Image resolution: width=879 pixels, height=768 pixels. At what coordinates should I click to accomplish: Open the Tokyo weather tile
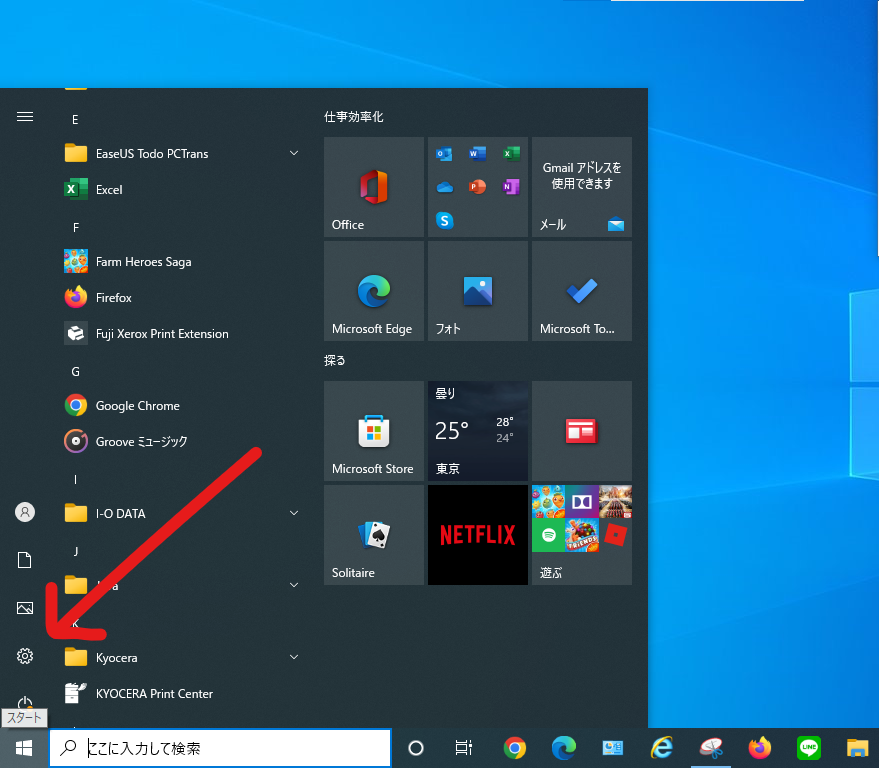[x=477, y=431]
